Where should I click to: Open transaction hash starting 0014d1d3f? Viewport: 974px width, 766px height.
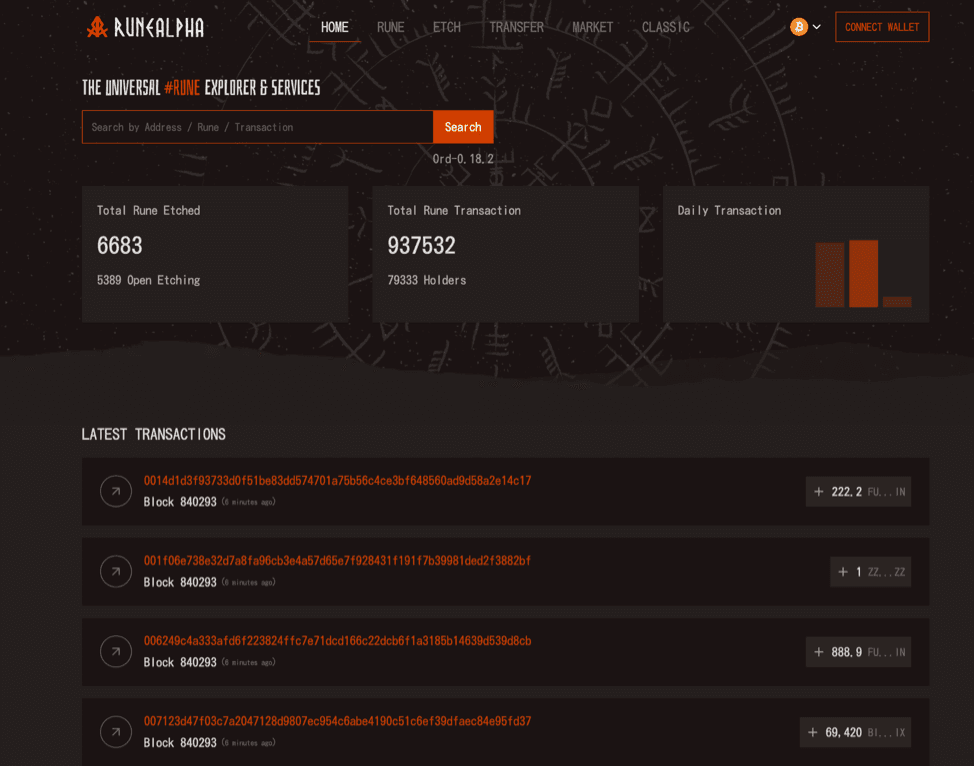point(337,481)
